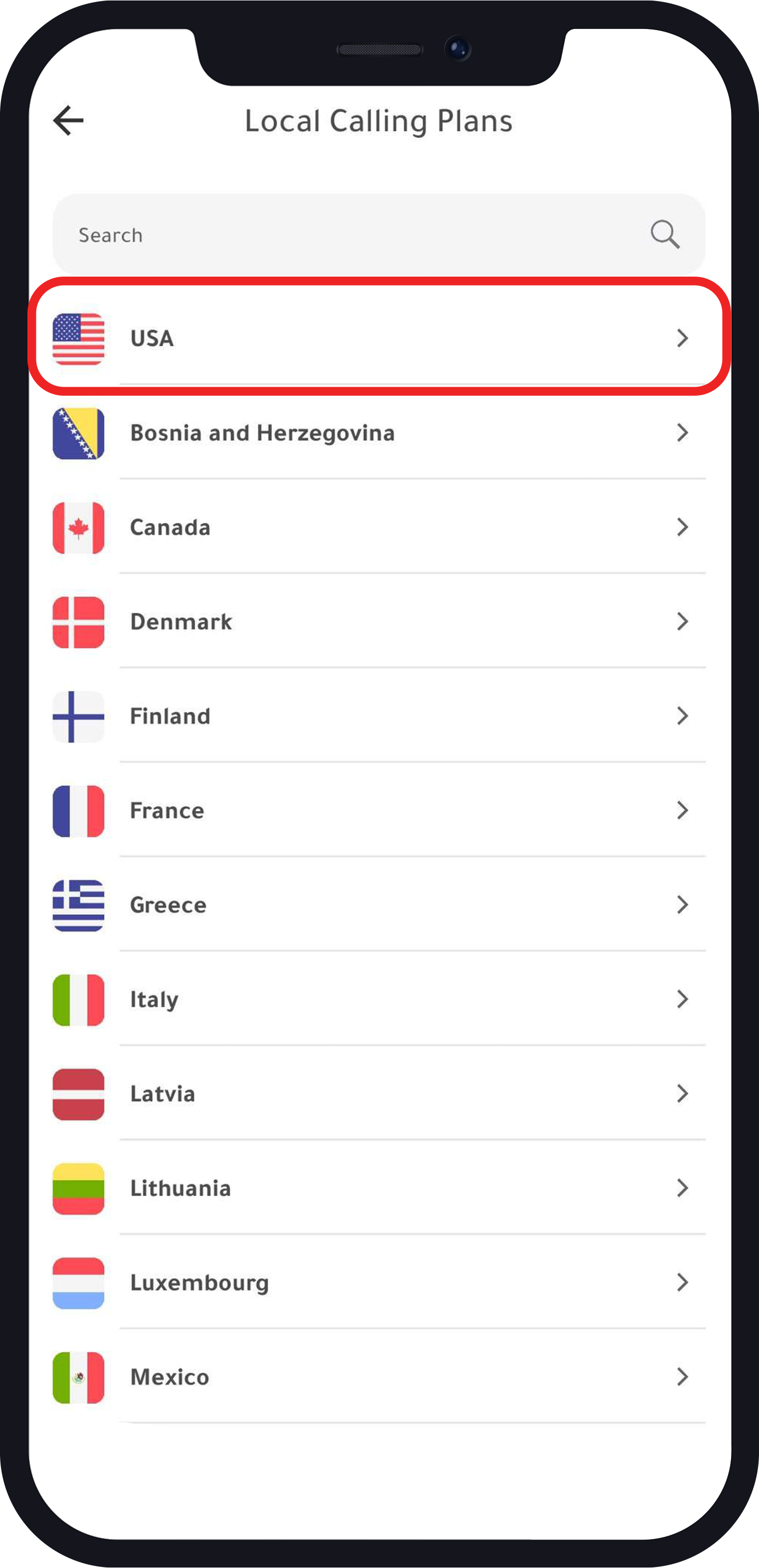759x1568 pixels.
Task: Tap the USA flag icon
Action: coord(79,339)
